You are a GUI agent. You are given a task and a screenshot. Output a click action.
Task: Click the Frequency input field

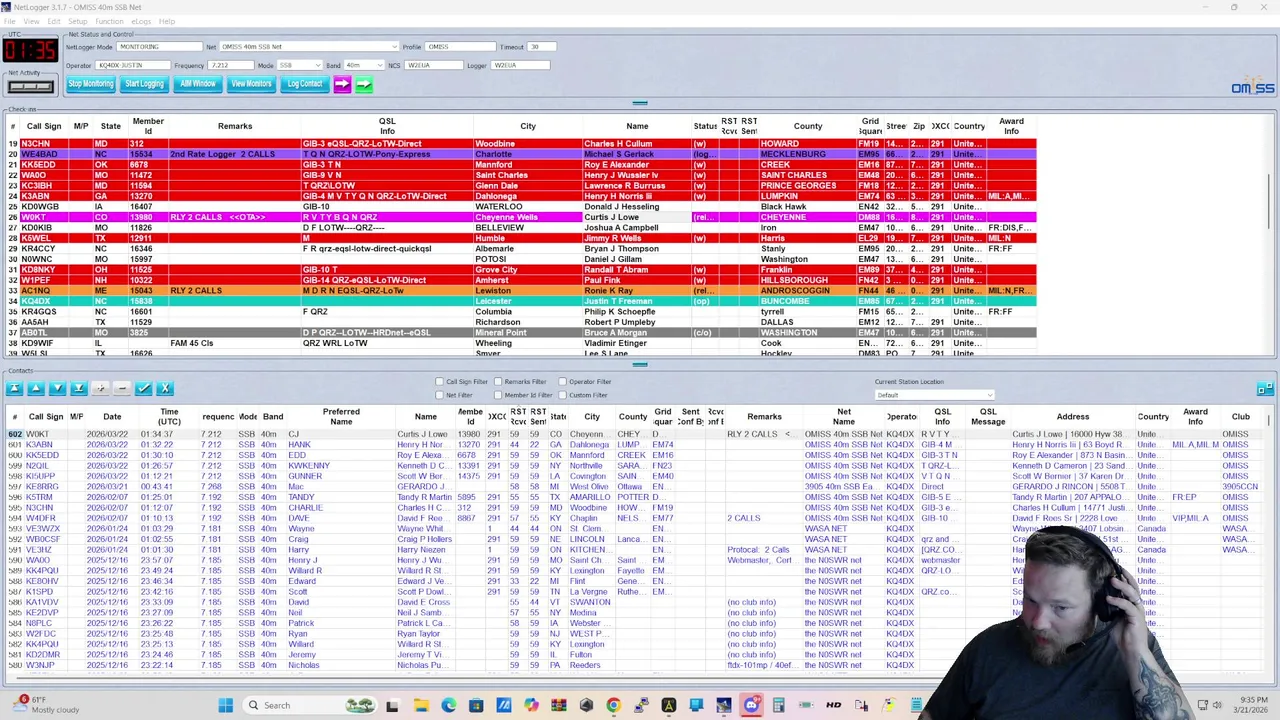click(230, 65)
